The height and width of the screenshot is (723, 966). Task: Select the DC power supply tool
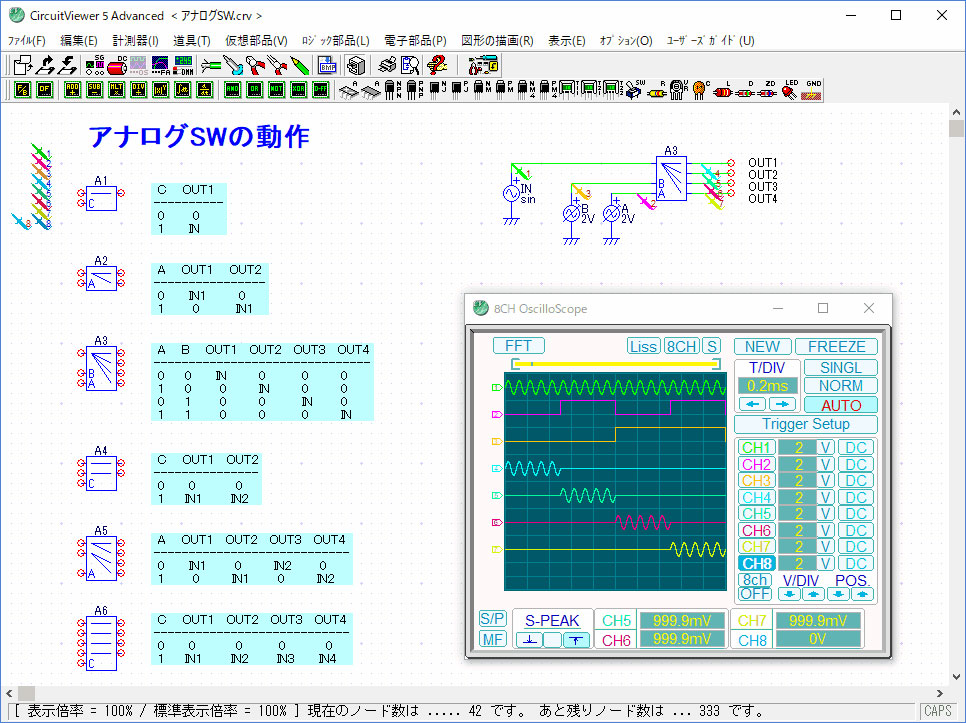(117, 65)
